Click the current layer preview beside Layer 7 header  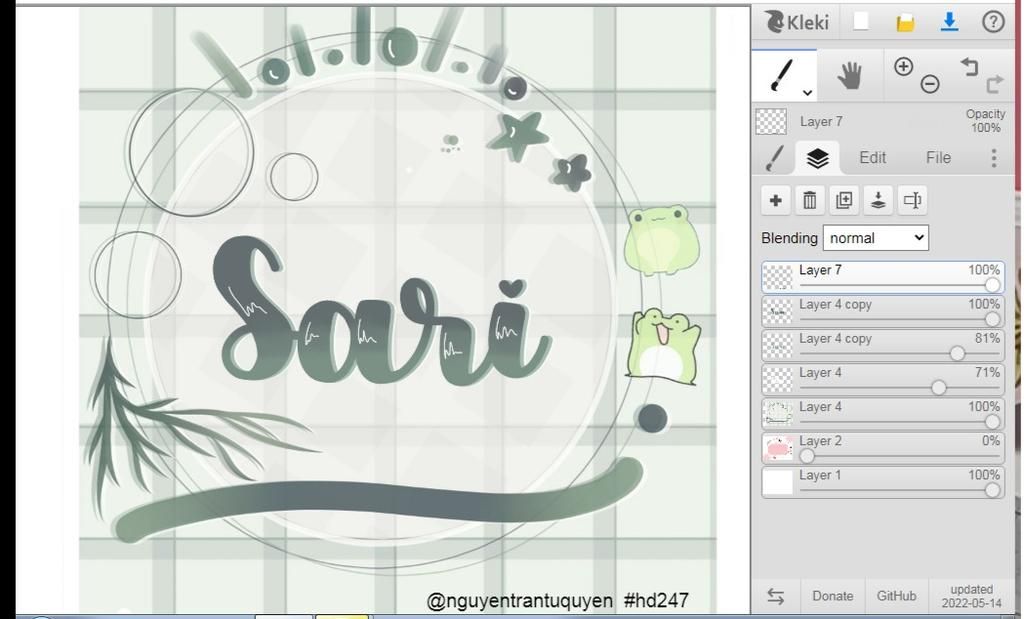click(771, 121)
